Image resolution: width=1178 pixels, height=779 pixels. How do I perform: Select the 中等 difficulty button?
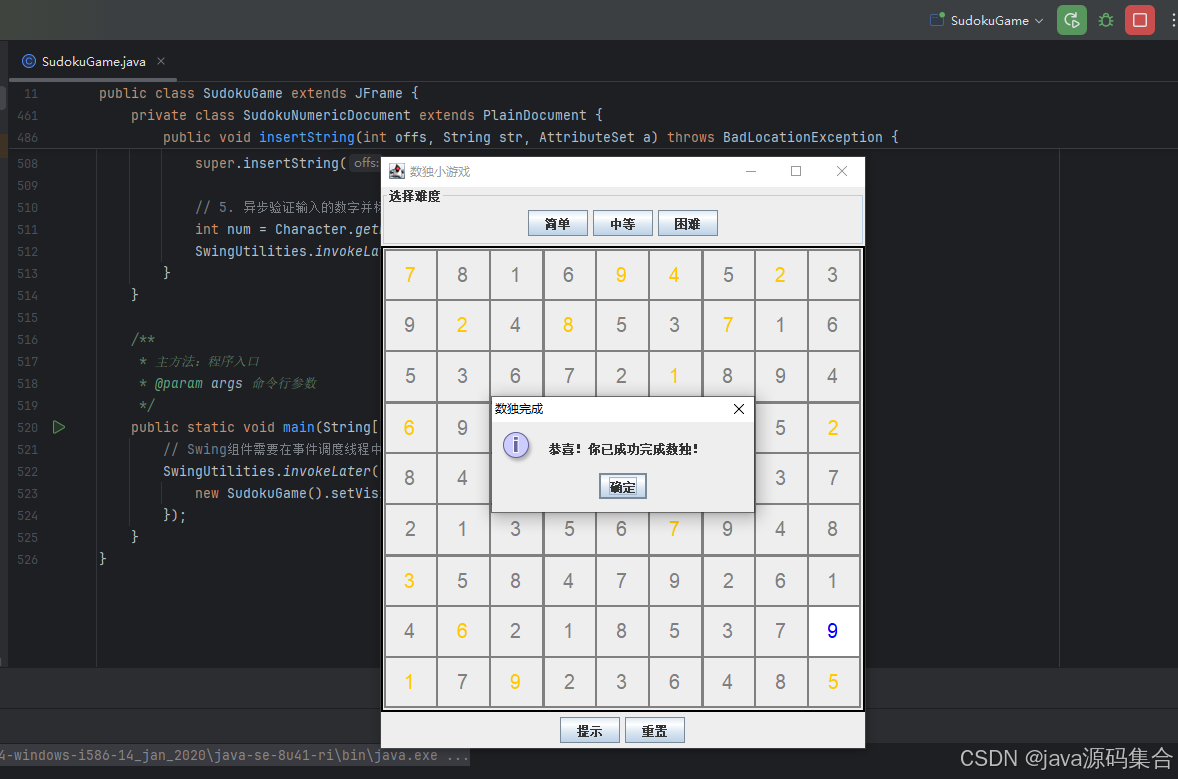[x=622, y=223]
